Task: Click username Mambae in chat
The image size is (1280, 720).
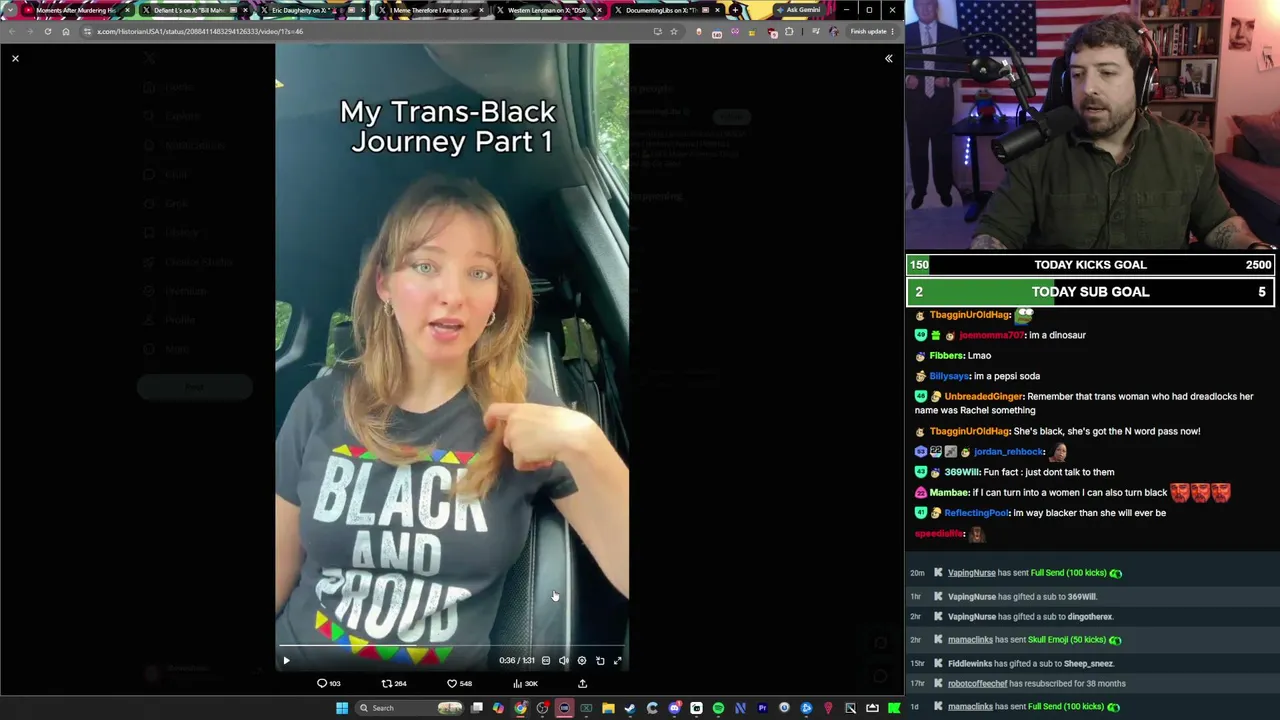Action: point(949,493)
